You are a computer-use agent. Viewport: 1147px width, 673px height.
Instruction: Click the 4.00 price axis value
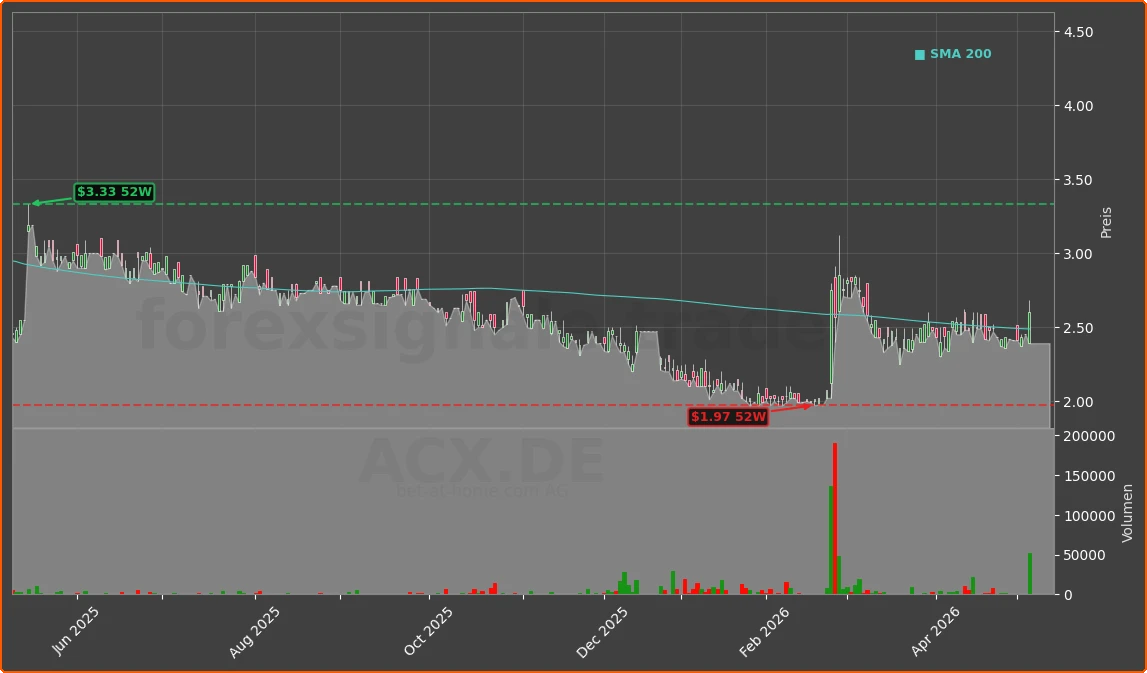[1079, 106]
